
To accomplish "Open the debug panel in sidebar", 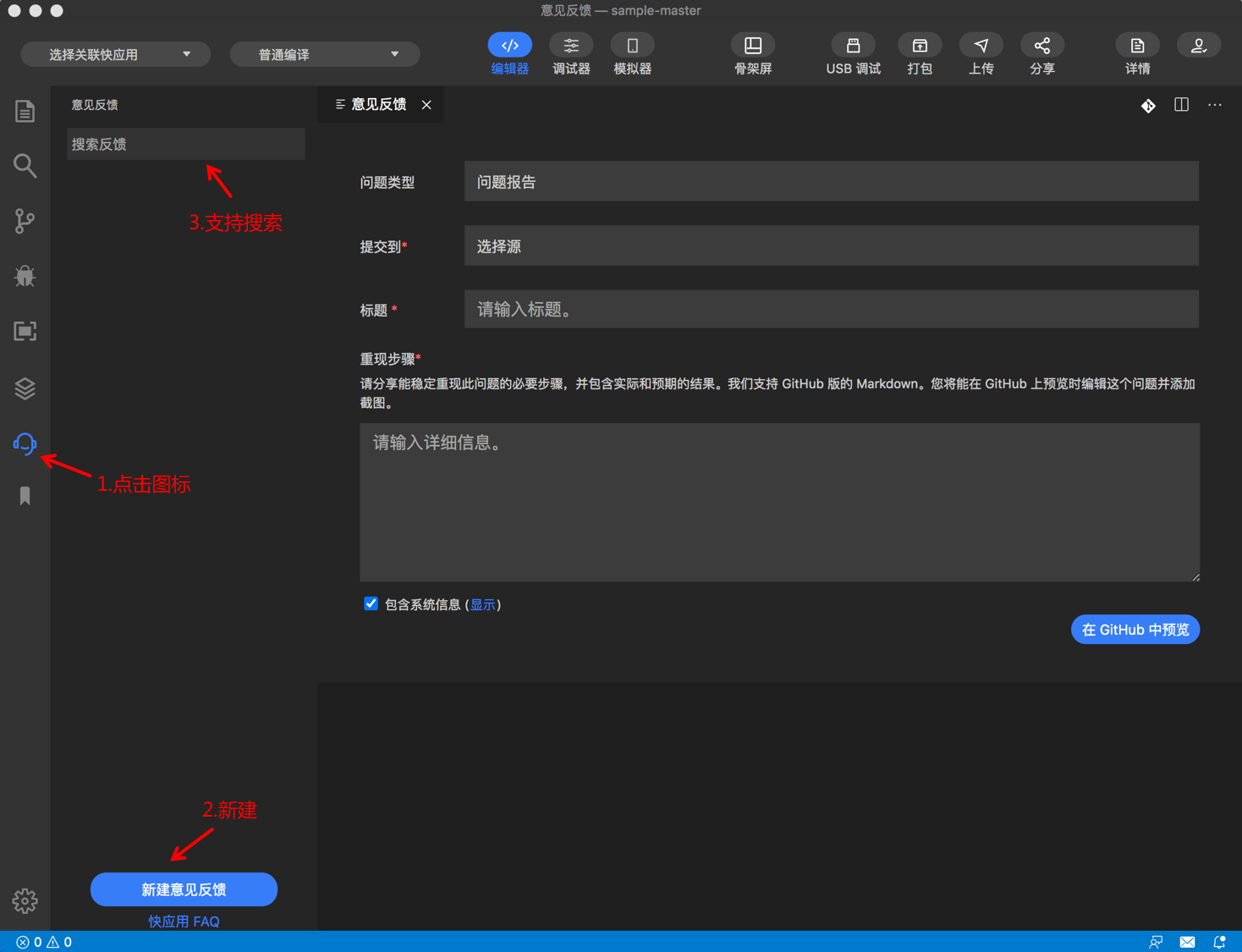I will point(25,276).
